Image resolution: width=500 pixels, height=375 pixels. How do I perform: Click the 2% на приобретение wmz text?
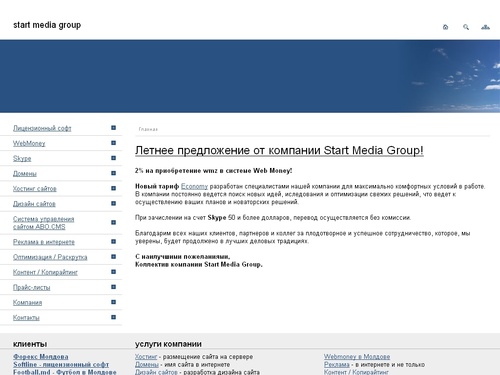214,171
